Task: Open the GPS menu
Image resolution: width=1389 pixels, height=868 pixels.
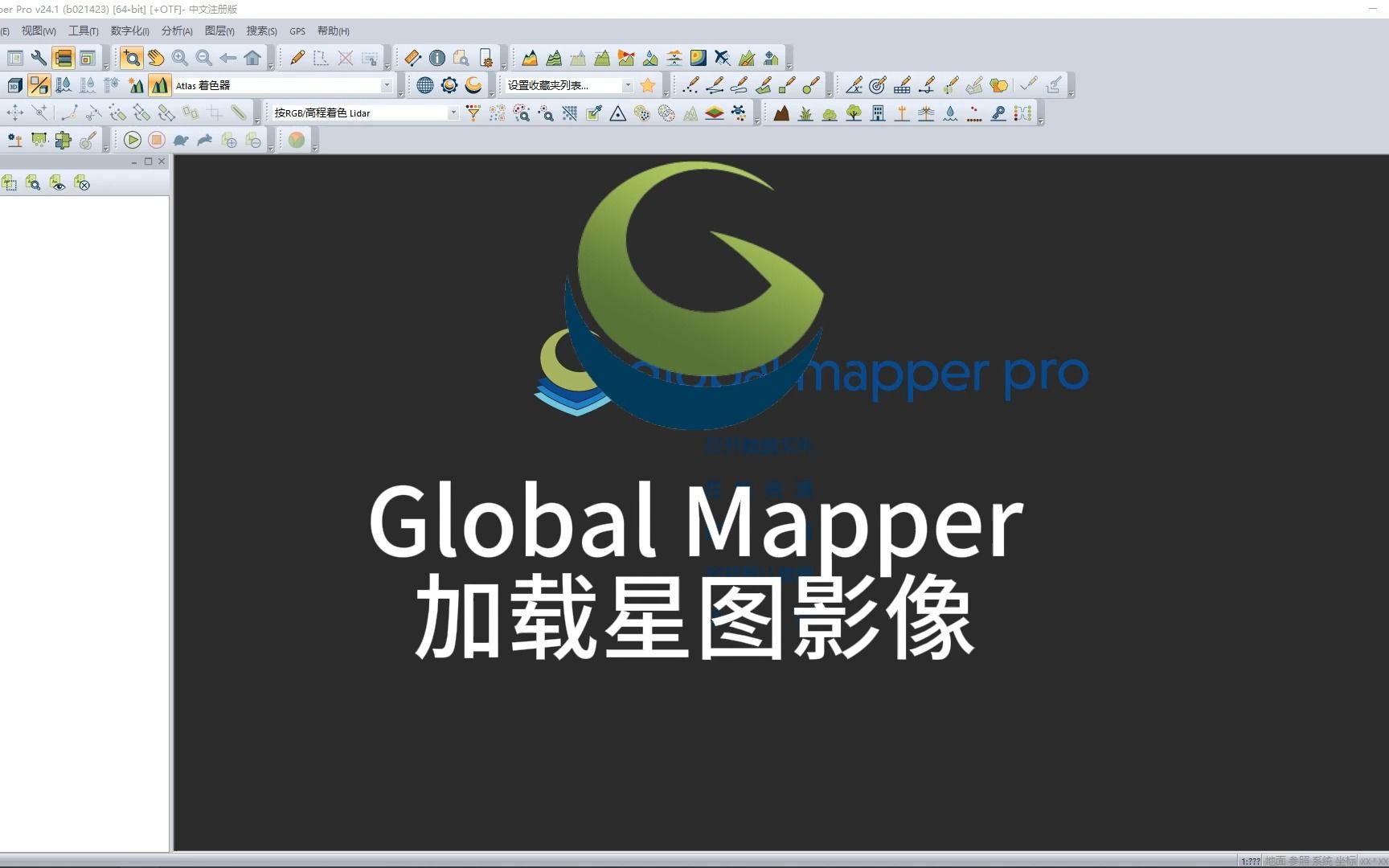Action: point(297,31)
